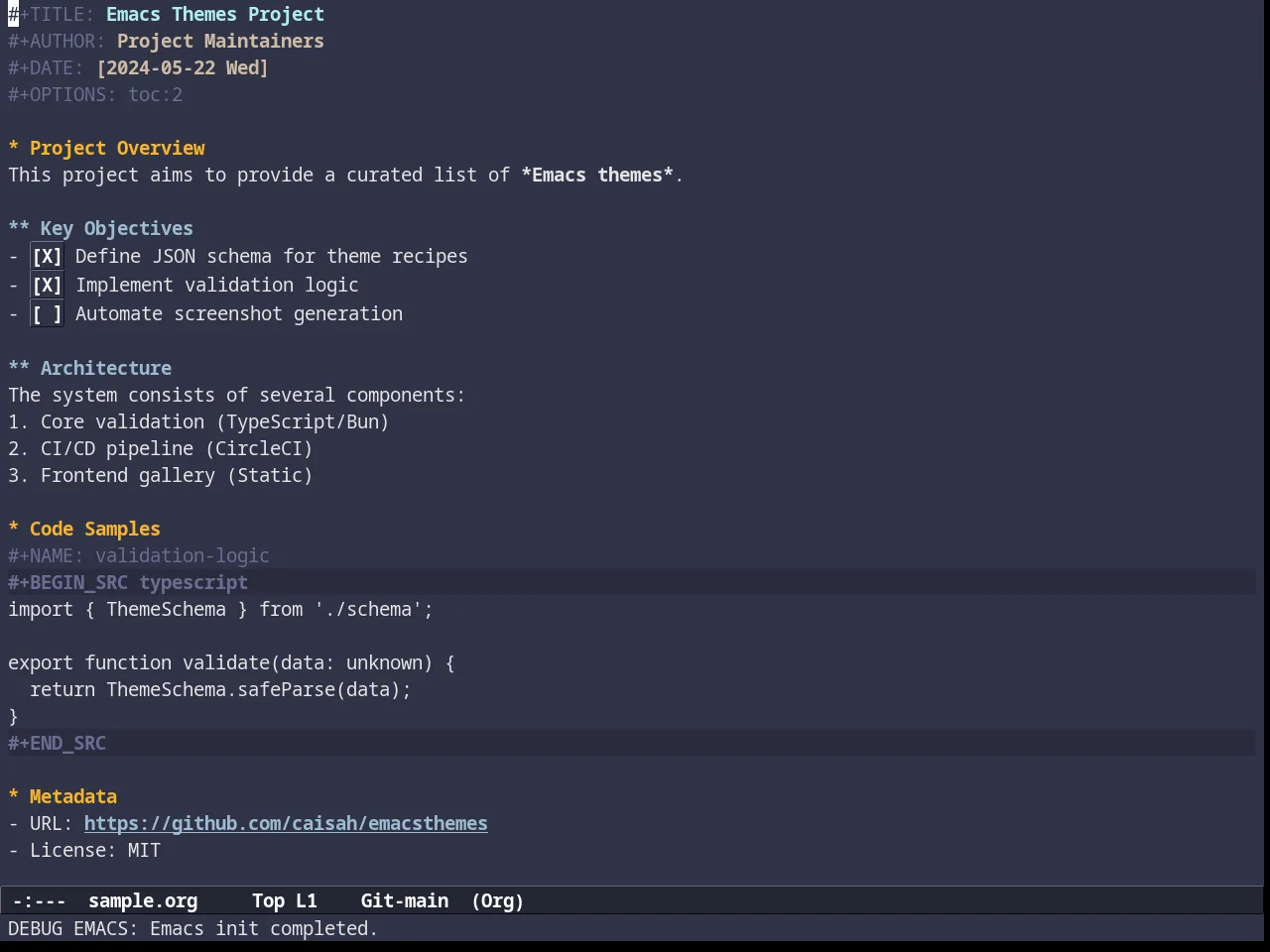
Task: Click the line CI/CD pipeline (CircleCI)
Action: tap(161, 448)
